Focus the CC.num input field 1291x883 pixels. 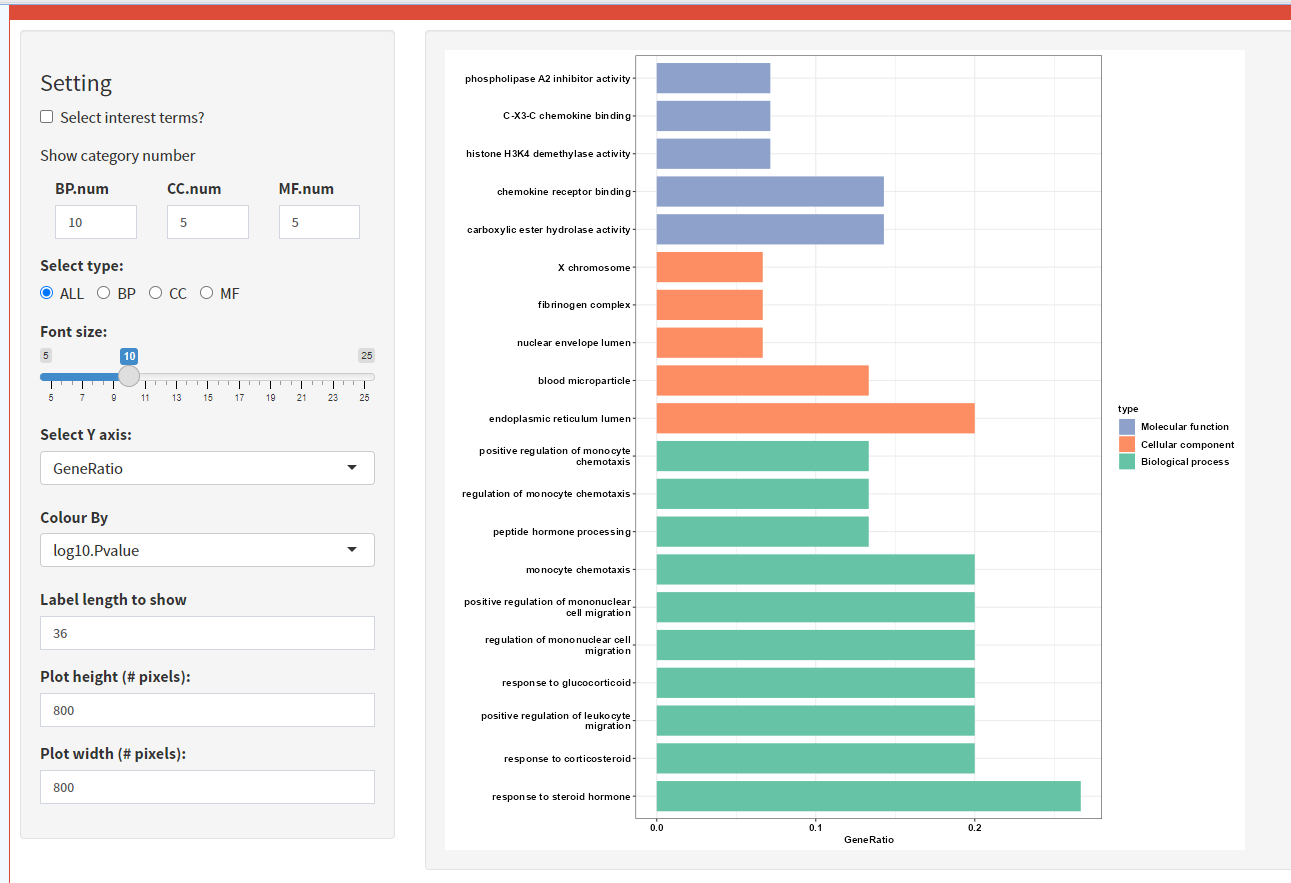(x=207, y=222)
